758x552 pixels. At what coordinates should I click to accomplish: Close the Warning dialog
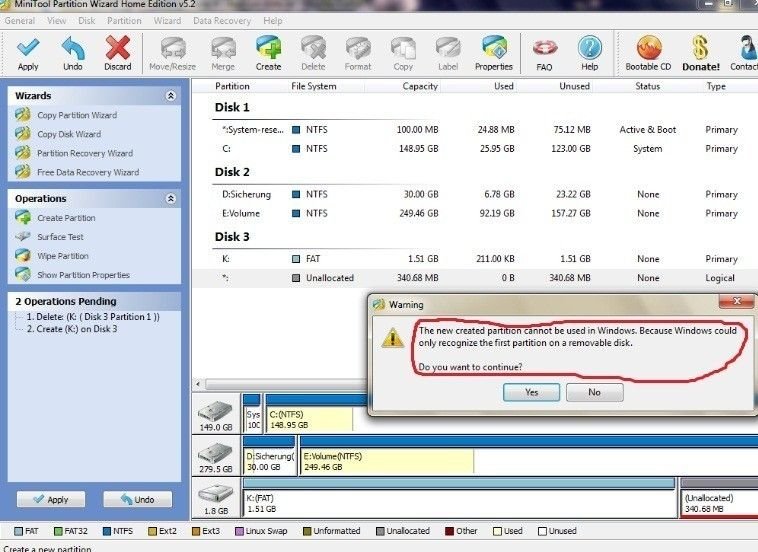[x=736, y=301]
